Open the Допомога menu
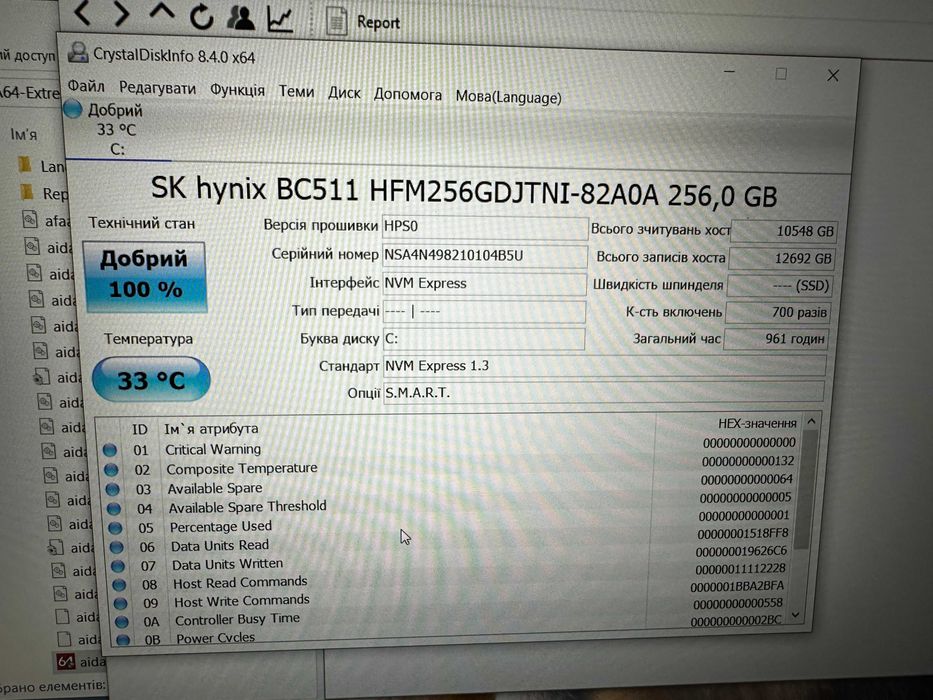The width and height of the screenshot is (933, 700). pos(408,95)
